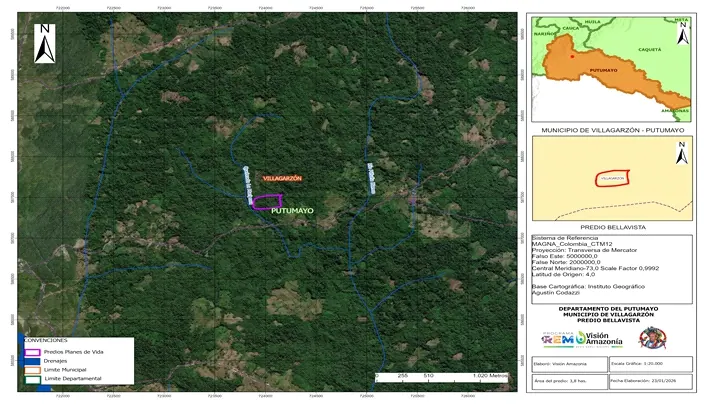Click the REM Visión Amazonía program logo
The image size is (709, 404).
coord(582,339)
